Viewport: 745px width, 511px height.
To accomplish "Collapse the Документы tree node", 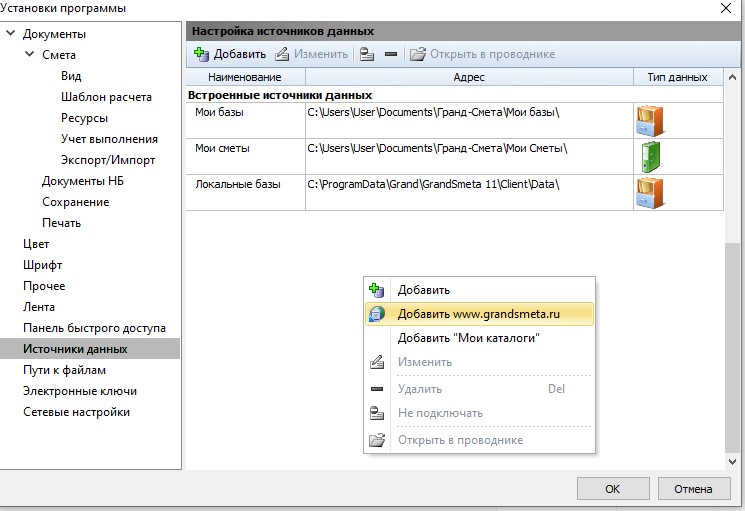I will point(11,34).
